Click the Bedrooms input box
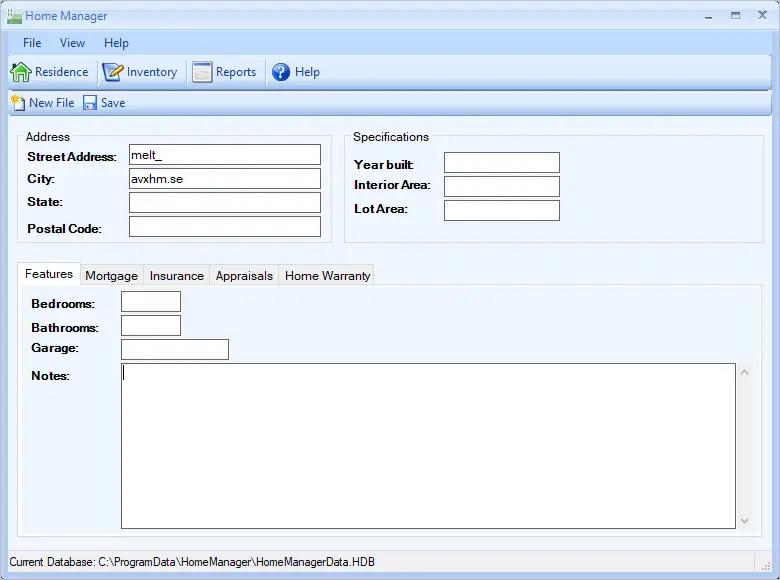780x580 pixels. (x=150, y=302)
